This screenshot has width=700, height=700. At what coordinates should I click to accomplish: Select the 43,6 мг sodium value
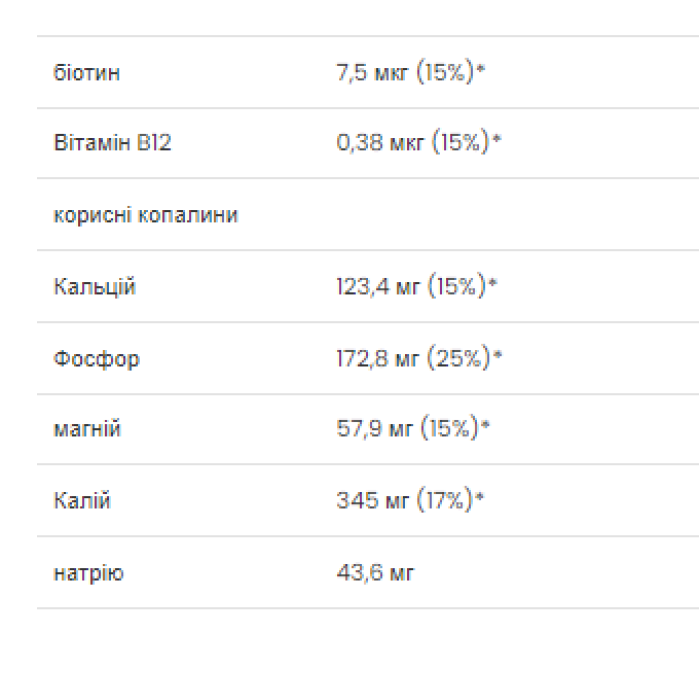375,573
